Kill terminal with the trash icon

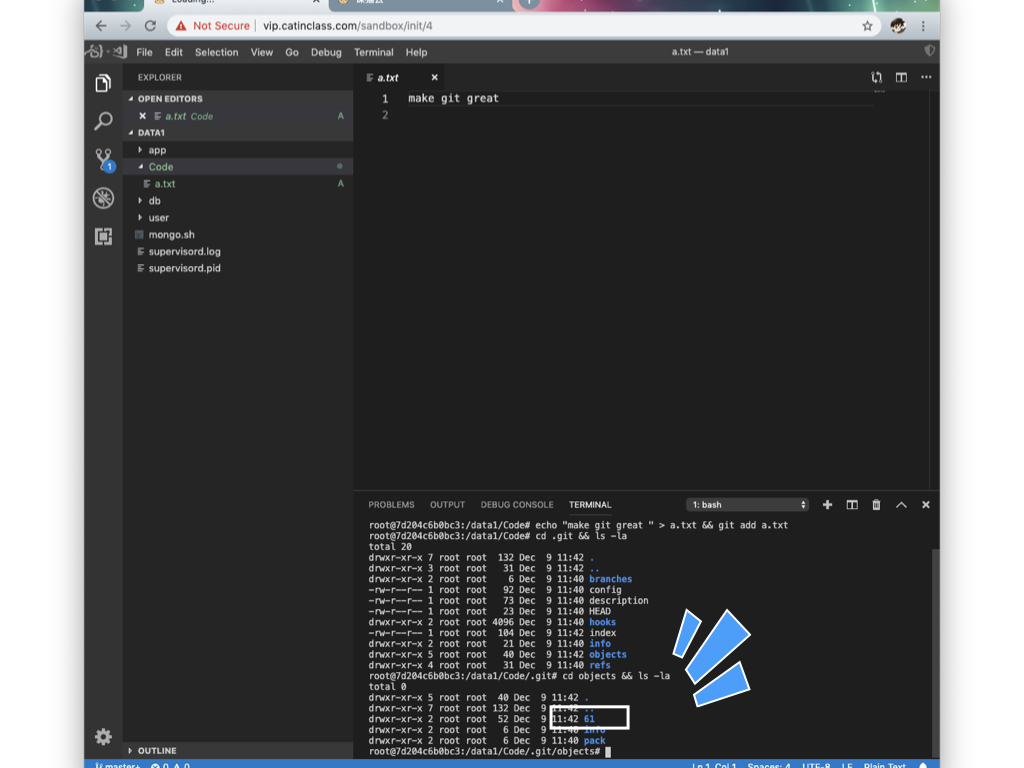(877, 505)
